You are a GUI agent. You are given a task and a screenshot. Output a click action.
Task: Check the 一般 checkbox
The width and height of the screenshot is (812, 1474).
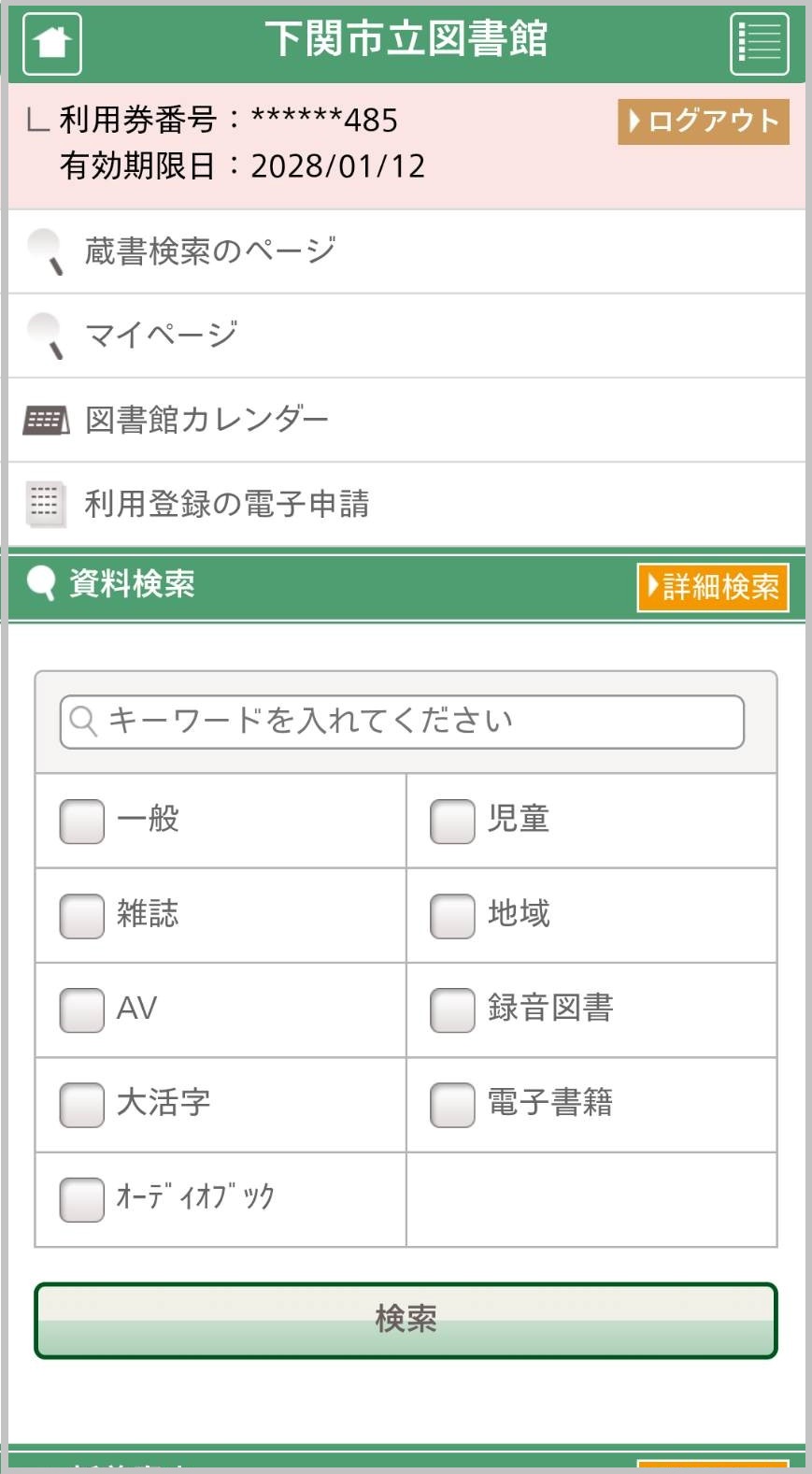[x=80, y=821]
